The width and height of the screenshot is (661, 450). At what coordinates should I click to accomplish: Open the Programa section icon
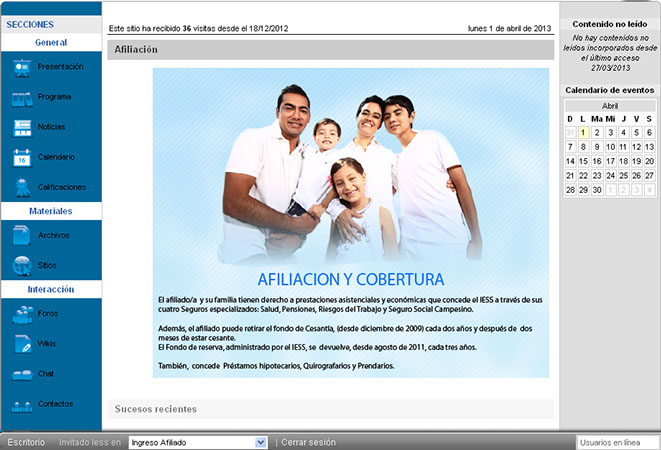(22, 97)
